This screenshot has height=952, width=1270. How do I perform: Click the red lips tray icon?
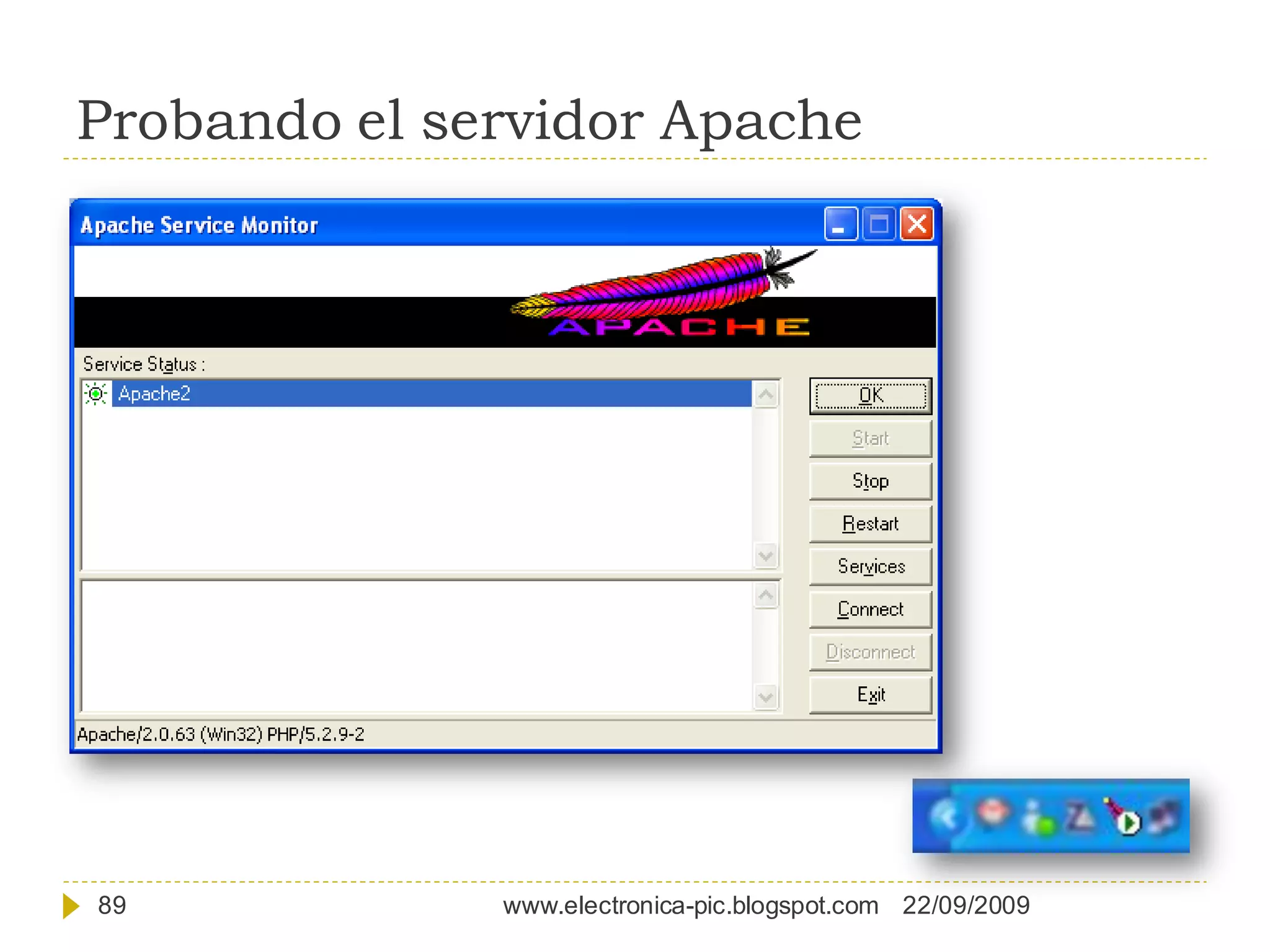tap(994, 813)
